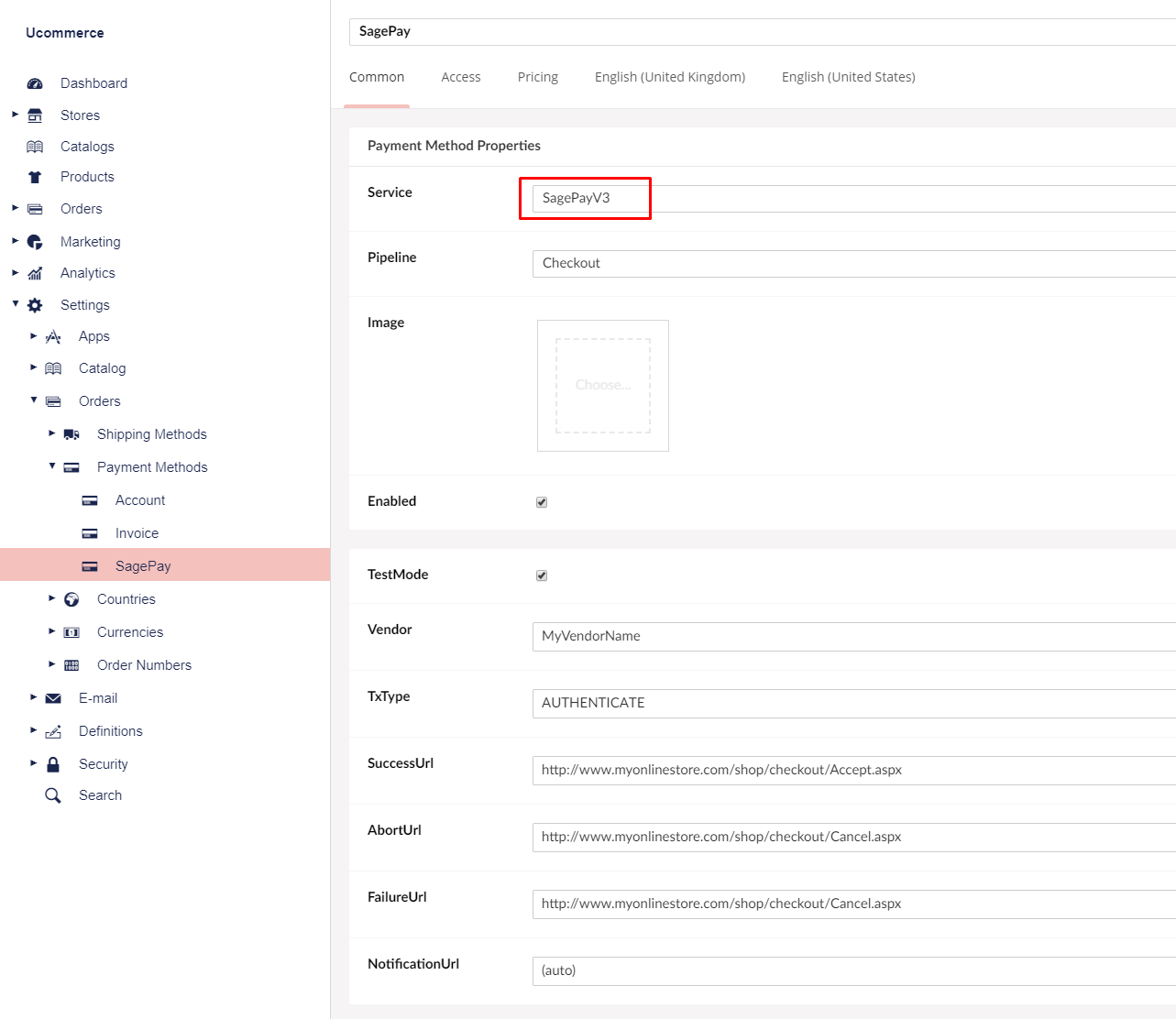Select the Account payment method label
Screen dimensions: 1176x1019
coord(140,500)
